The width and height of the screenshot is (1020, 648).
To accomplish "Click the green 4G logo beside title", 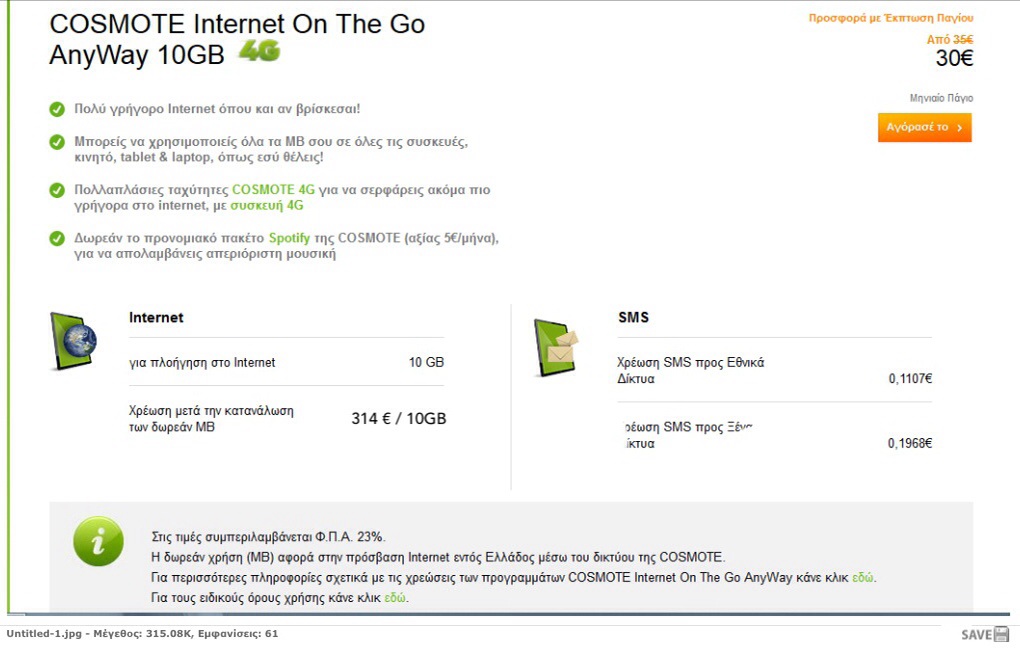I will tap(260, 51).
